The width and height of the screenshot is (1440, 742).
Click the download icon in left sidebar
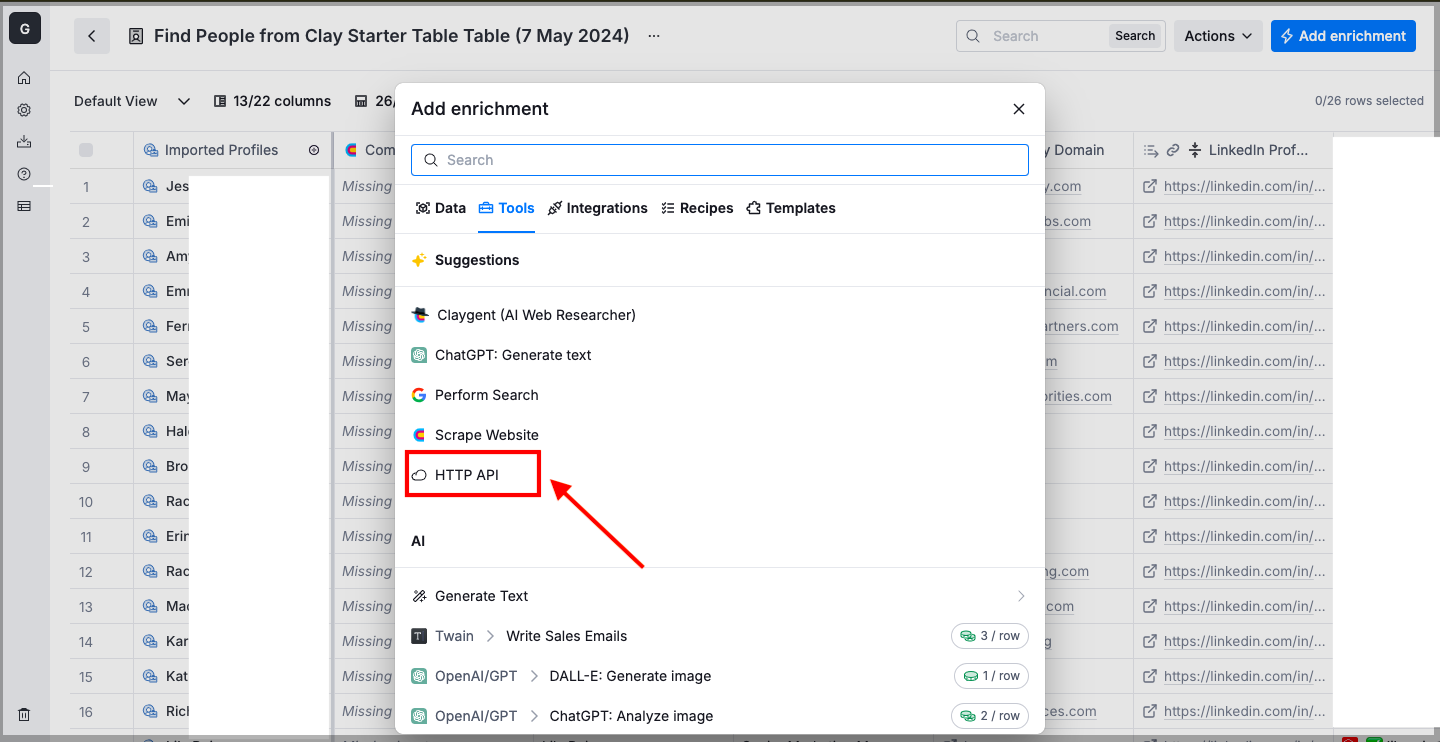[x=24, y=142]
